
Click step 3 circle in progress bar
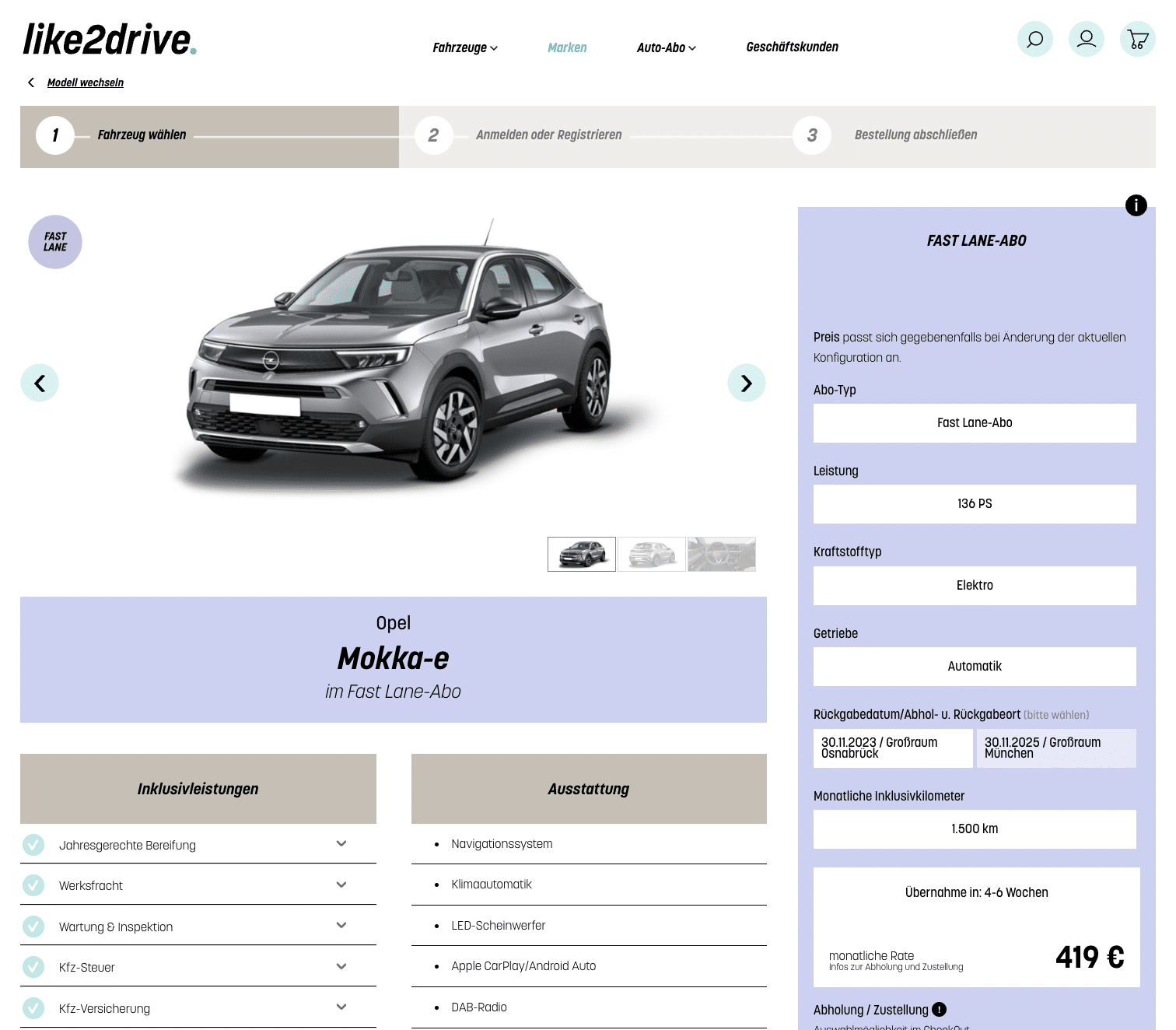click(812, 135)
